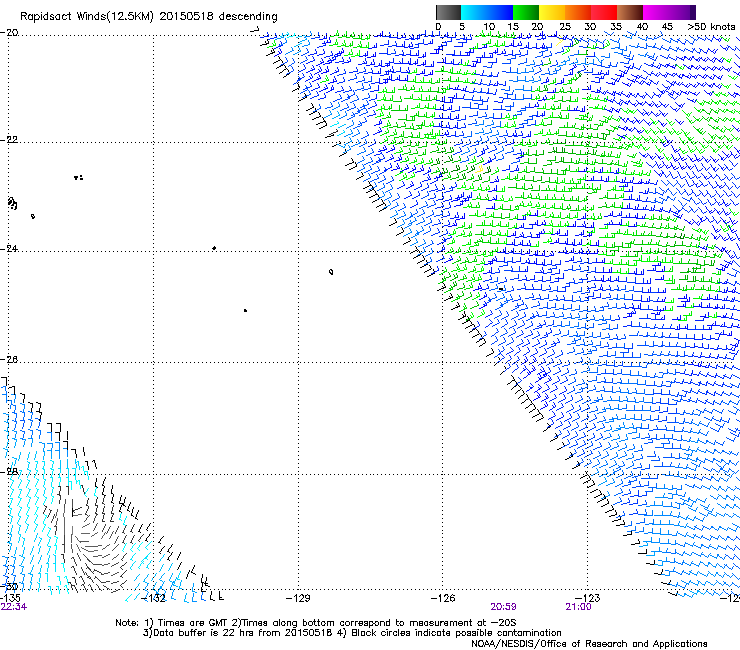Click the '-20' latitude axis label

pos(9,33)
